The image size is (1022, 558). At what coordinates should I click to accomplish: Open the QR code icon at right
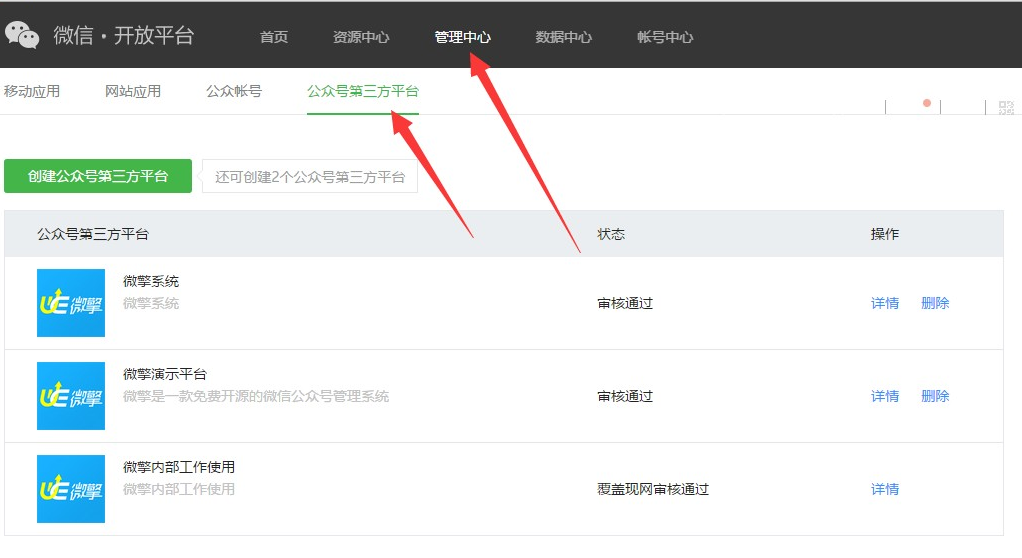pyautogui.click(x=1006, y=108)
